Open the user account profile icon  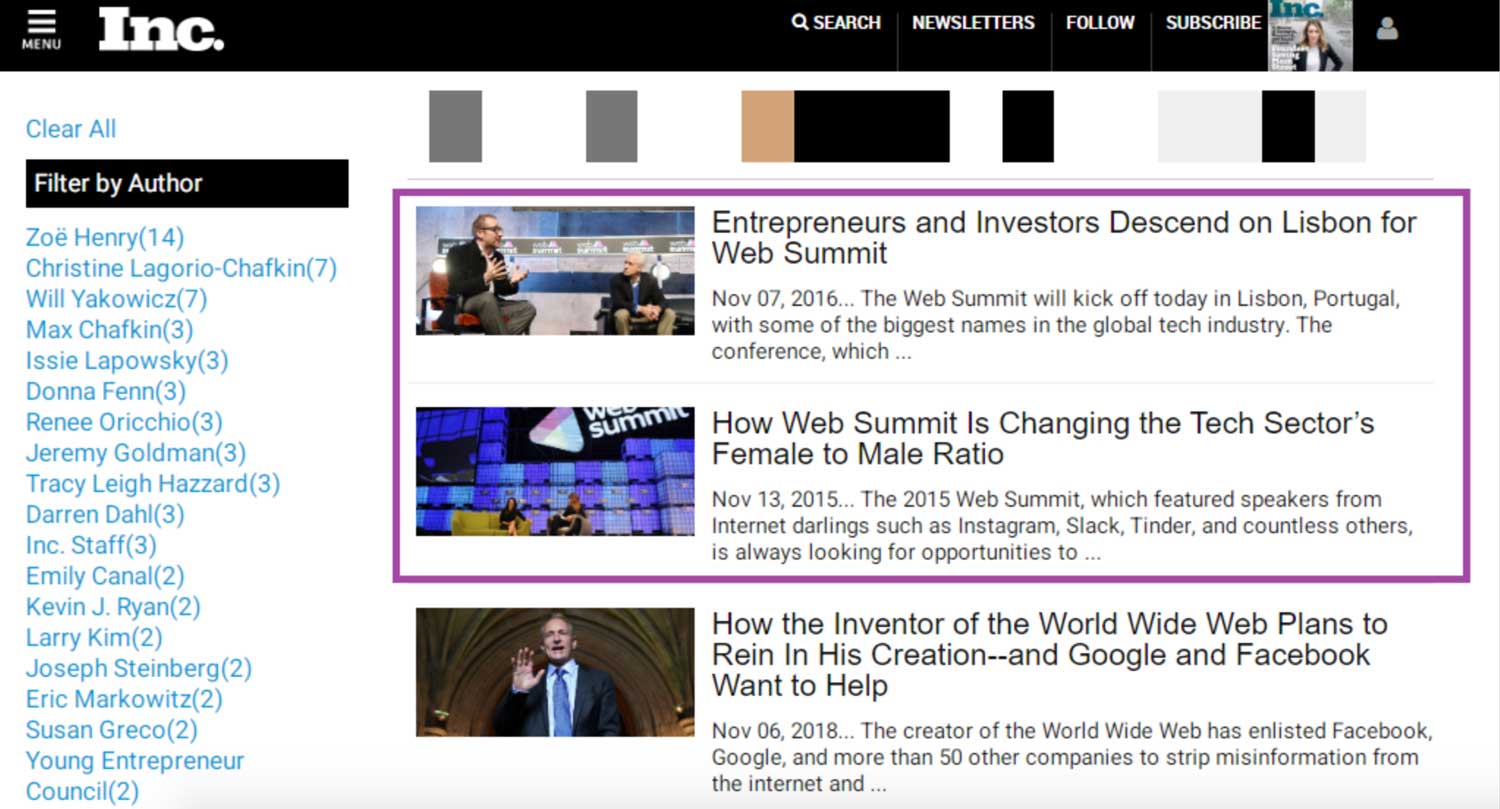tap(1387, 29)
